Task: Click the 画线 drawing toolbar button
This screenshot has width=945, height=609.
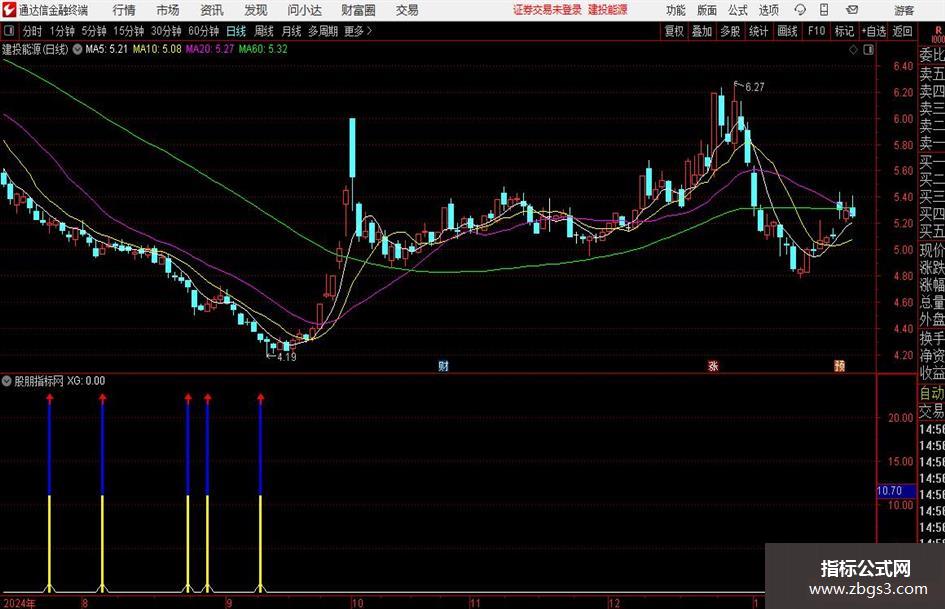Action: coord(787,31)
